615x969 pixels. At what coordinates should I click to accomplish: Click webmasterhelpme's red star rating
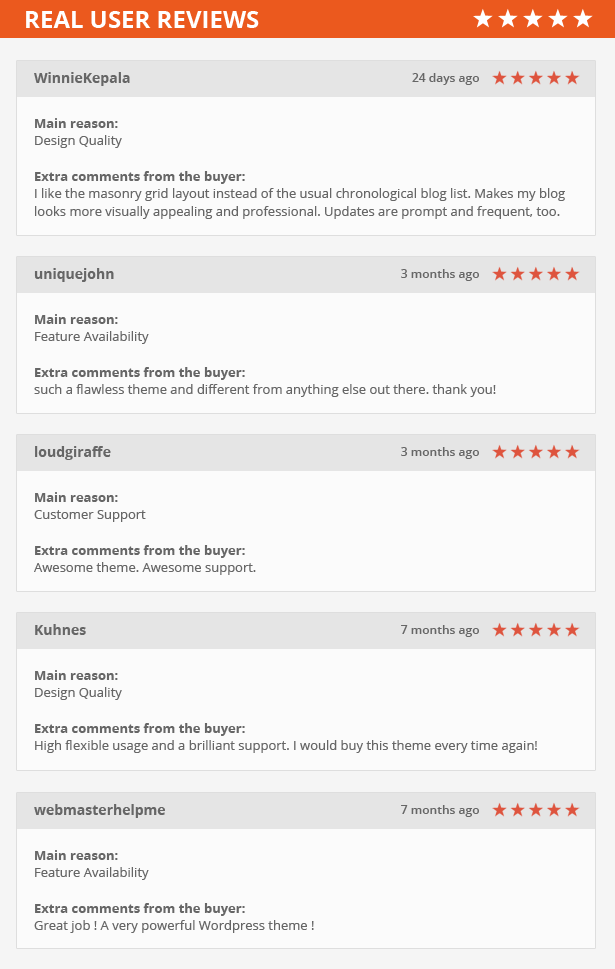[536, 810]
